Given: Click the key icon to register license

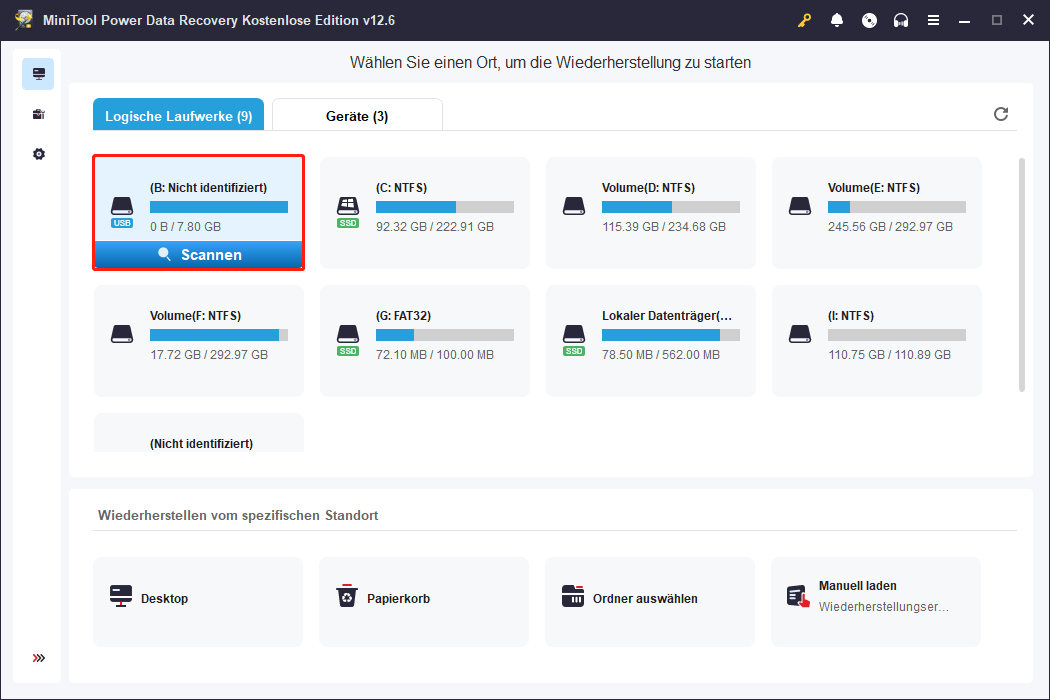Looking at the screenshot, I should pyautogui.click(x=804, y=20).
